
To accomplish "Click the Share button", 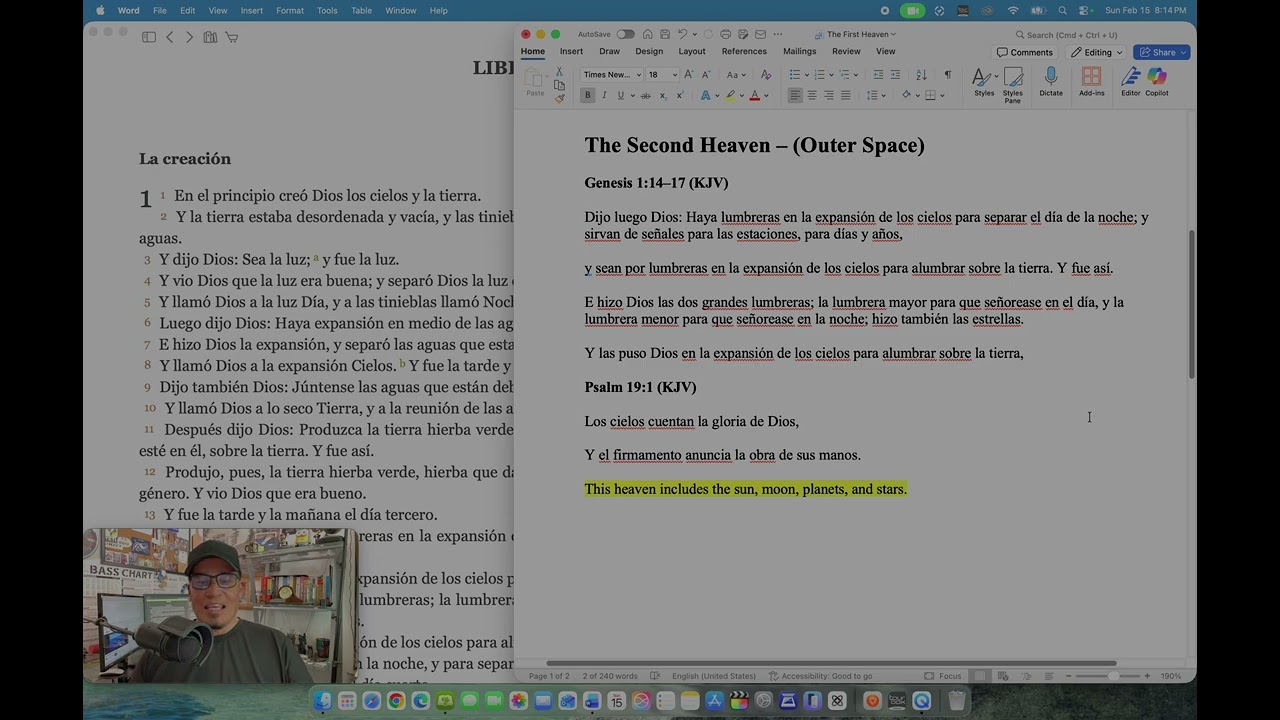I will tap(1161, 52).
